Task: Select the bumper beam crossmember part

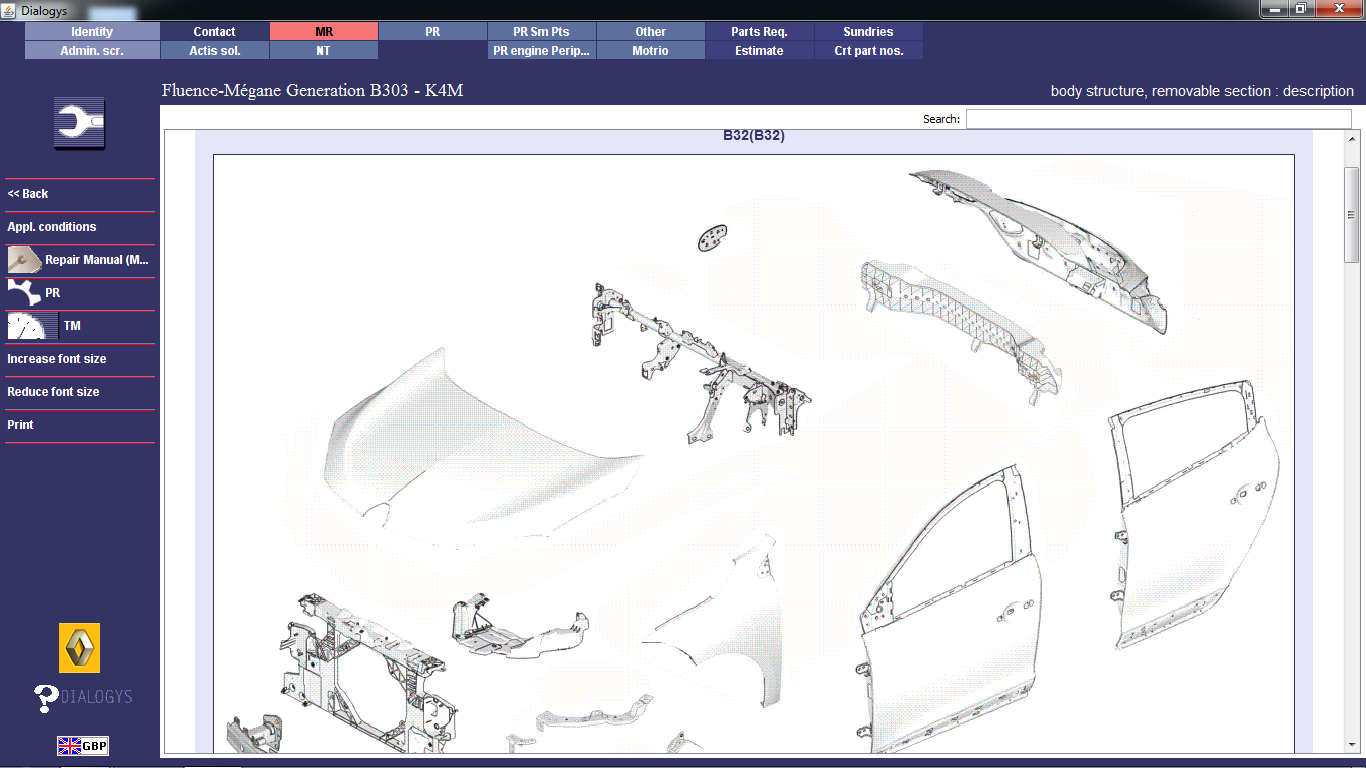Action: click(x=960, y=330)
